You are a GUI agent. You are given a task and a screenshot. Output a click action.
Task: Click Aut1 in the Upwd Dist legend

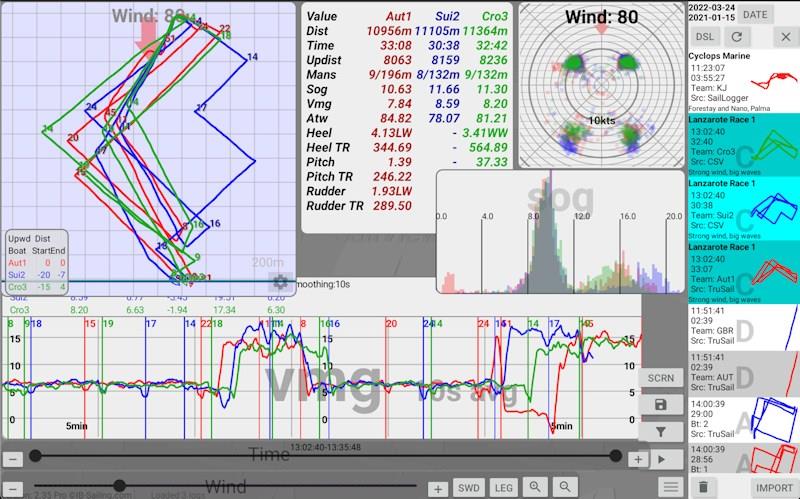point(17,263)
